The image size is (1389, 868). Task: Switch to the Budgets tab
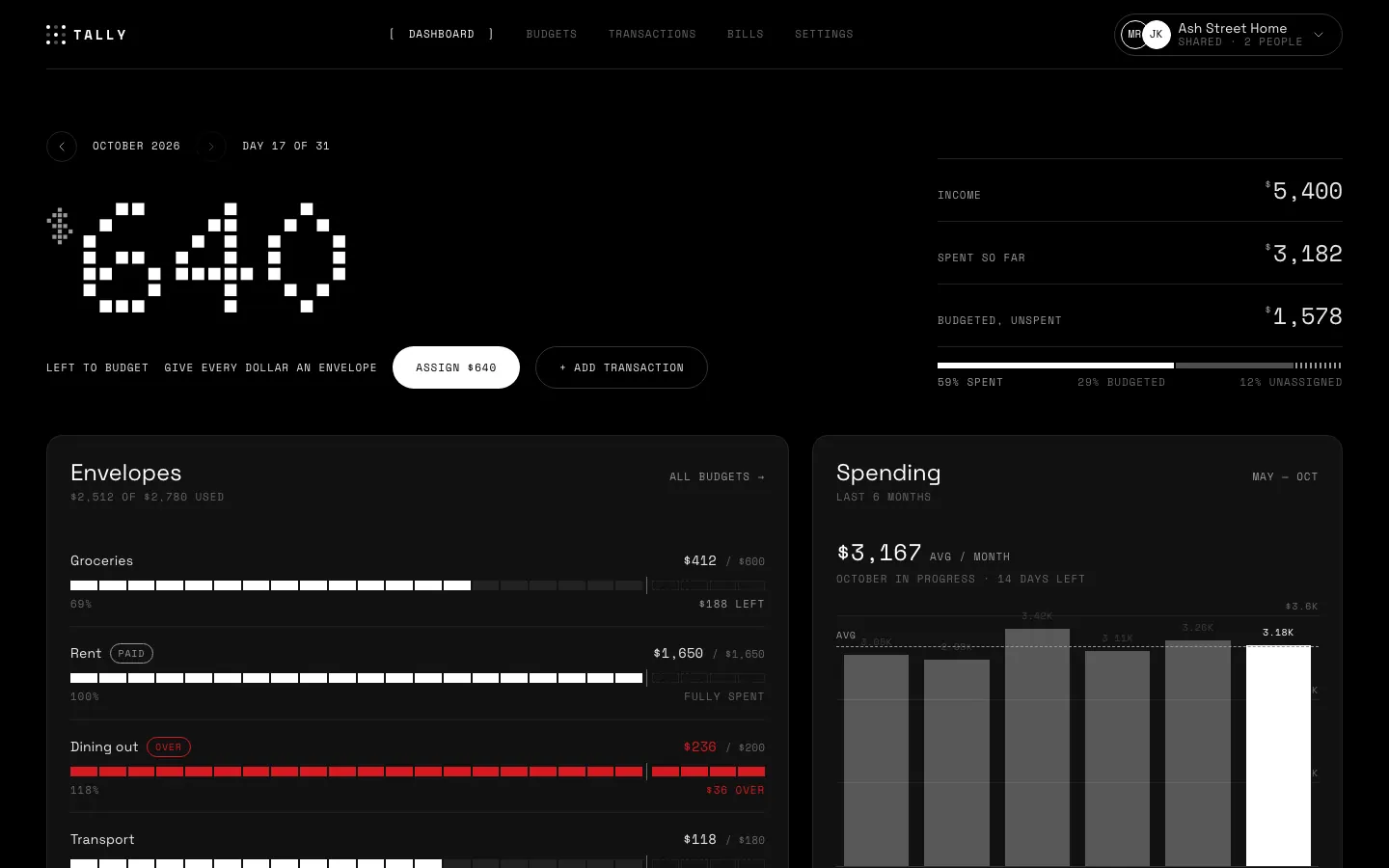[552, 35]
